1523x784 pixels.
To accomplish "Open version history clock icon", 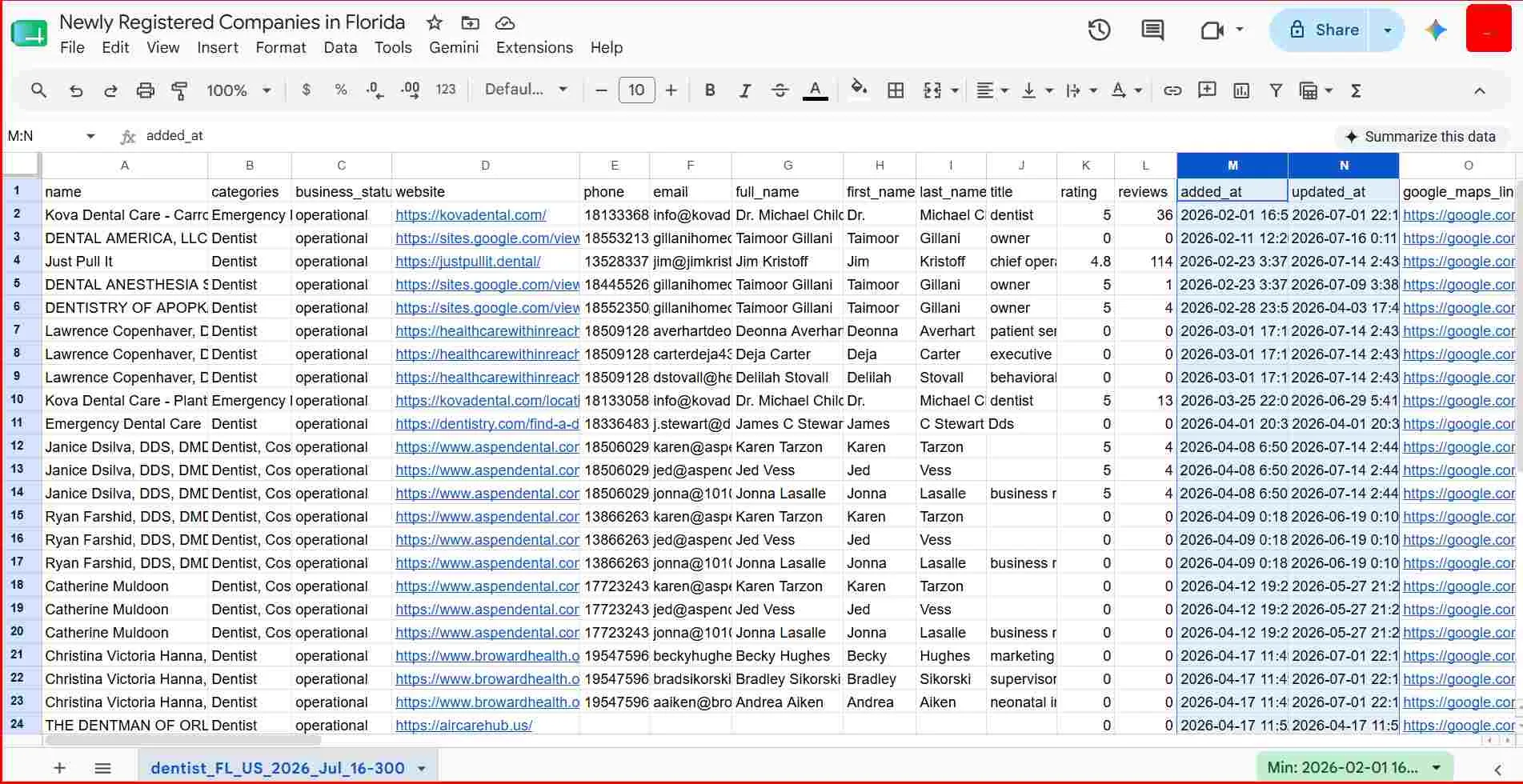I will coord(1100,30).
